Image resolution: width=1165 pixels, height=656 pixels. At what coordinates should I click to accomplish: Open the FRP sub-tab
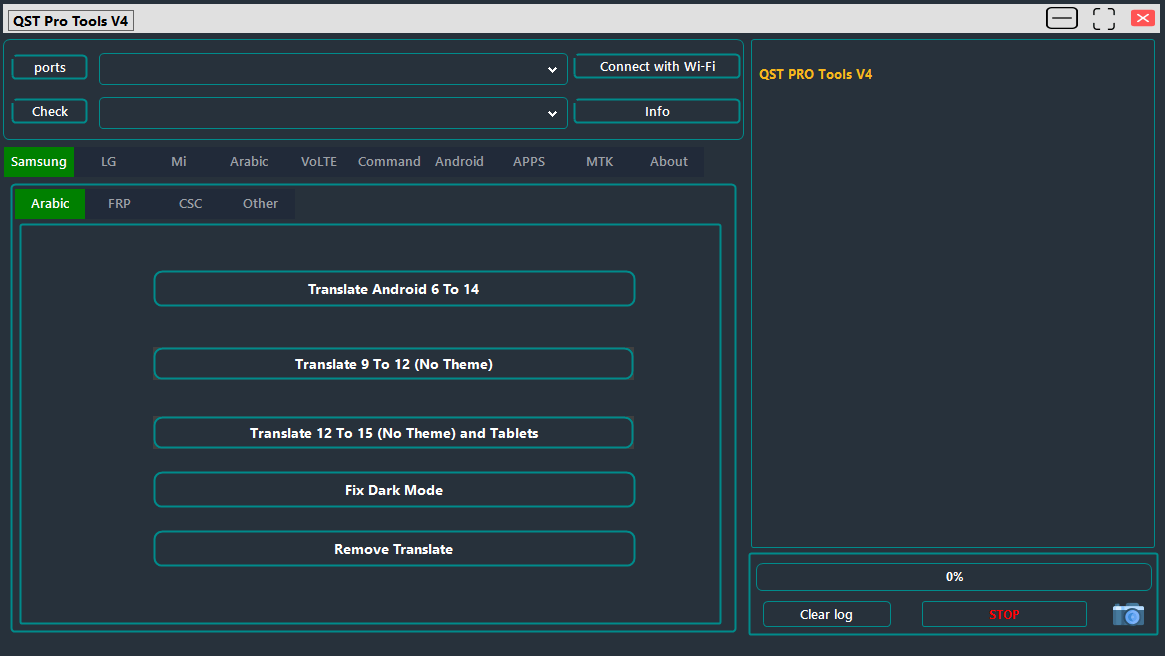(x=119, y=203)
